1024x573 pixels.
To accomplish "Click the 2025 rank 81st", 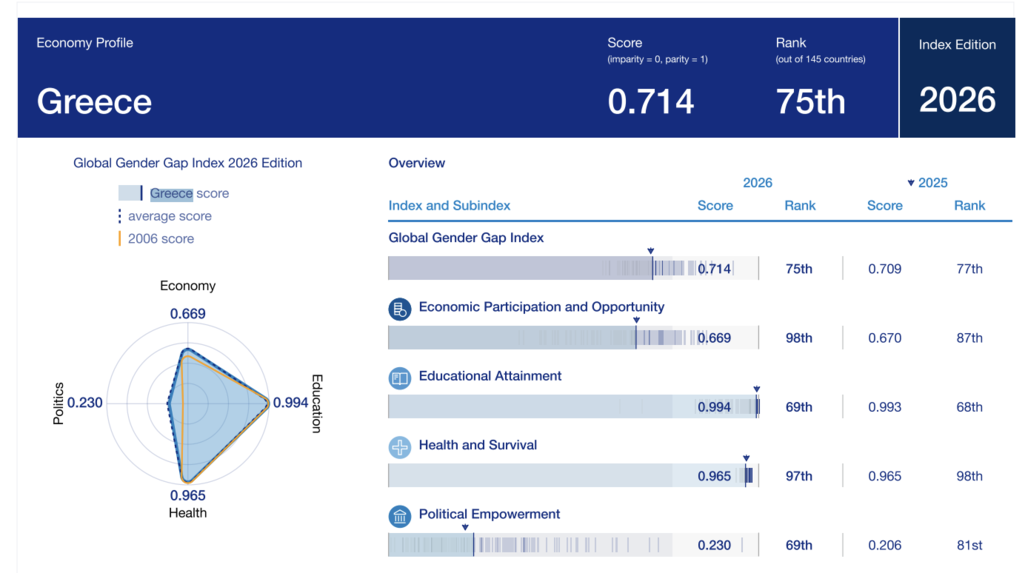I will click(x=969, y=546).
